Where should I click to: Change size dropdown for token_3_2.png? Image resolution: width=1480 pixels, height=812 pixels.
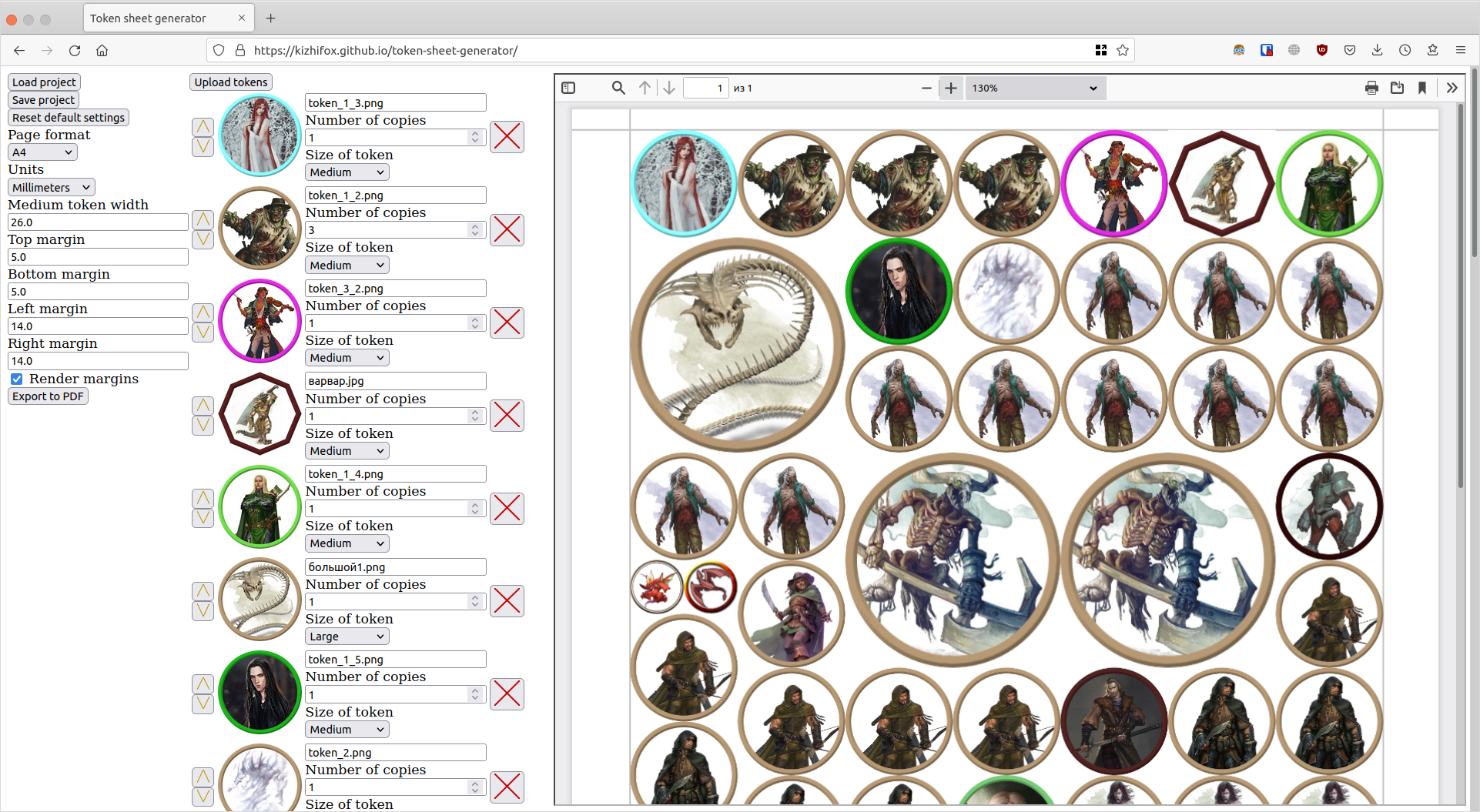(347, 358)
